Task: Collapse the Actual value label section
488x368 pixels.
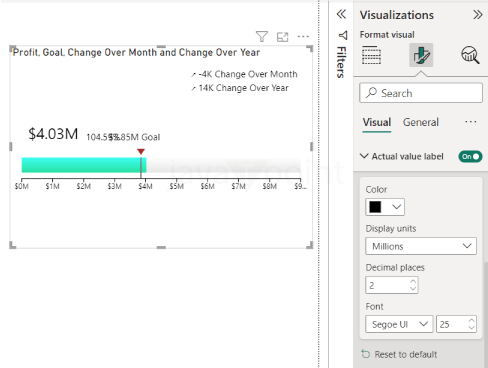Action: [364, 156]
